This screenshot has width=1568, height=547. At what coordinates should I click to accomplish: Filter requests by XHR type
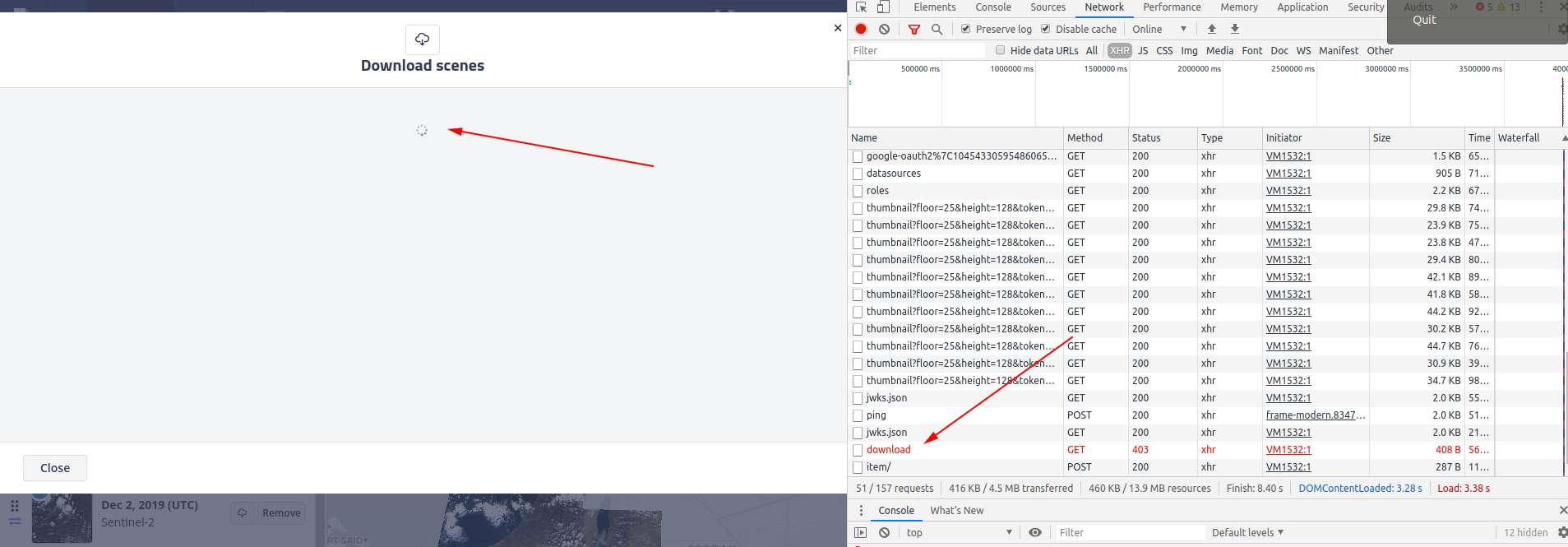(1119, 50)
